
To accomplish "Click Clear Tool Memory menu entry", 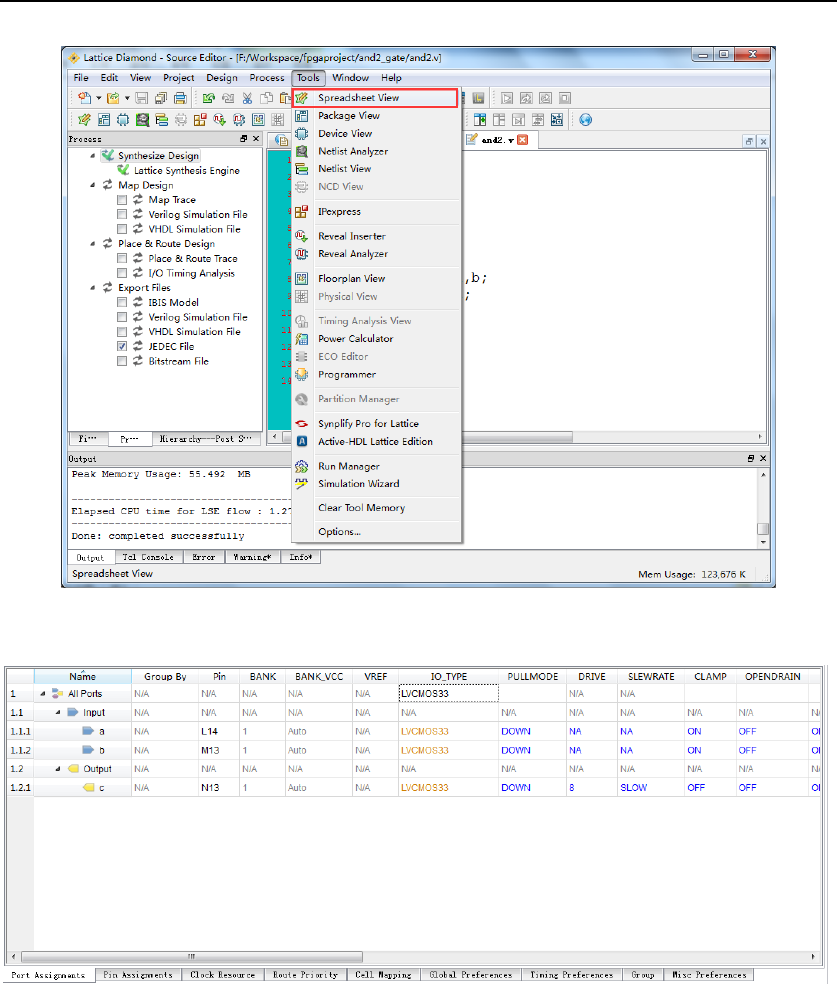I will point(361,508).
